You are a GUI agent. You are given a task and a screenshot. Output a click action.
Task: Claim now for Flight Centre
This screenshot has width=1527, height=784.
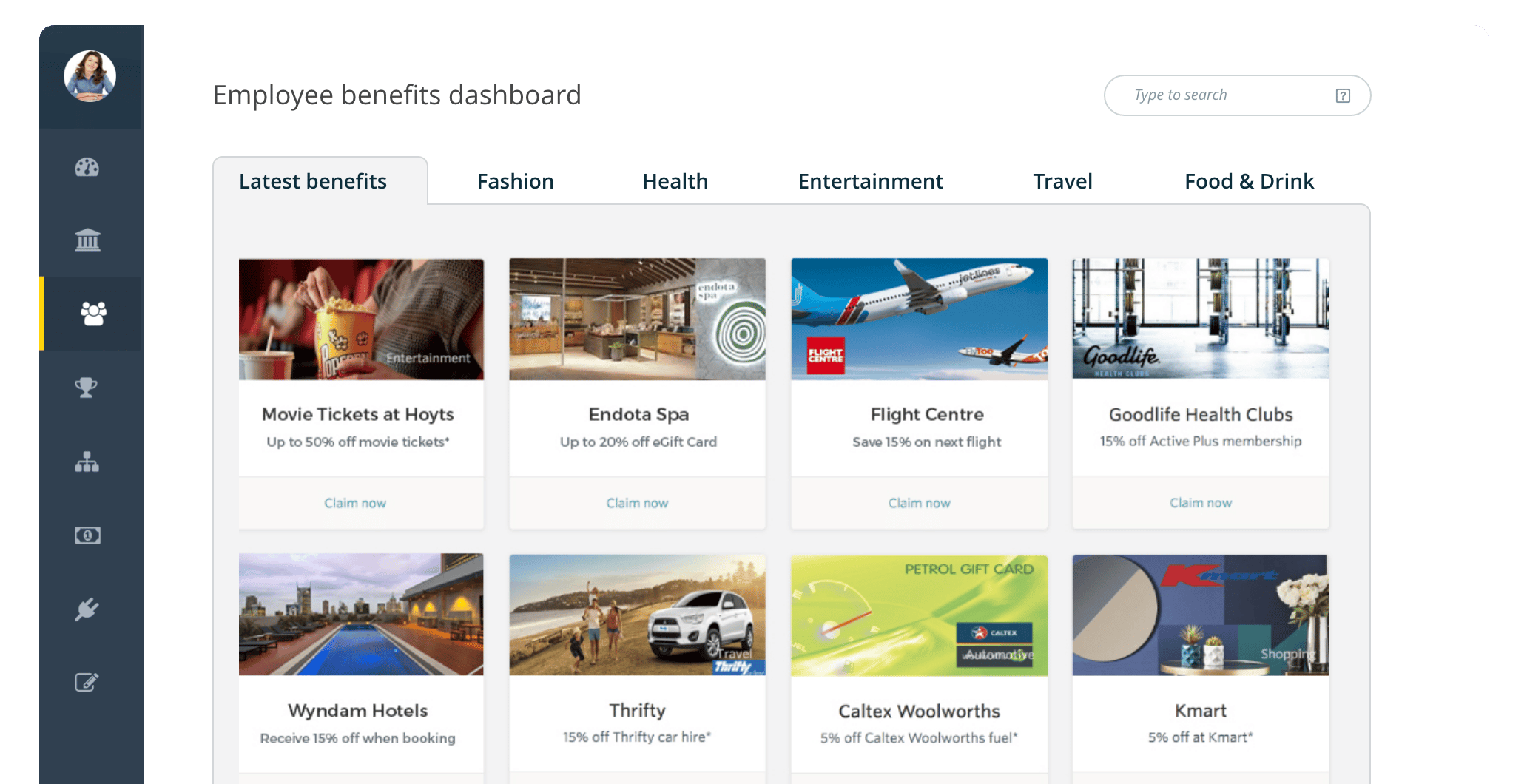pyautogui.click(x=919, y=503)
